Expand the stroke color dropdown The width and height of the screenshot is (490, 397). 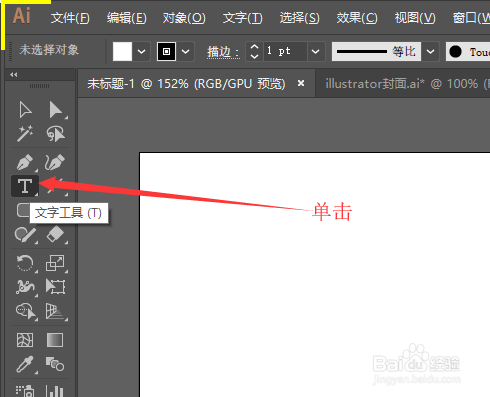pyautogui.click(x=185, y=51)
